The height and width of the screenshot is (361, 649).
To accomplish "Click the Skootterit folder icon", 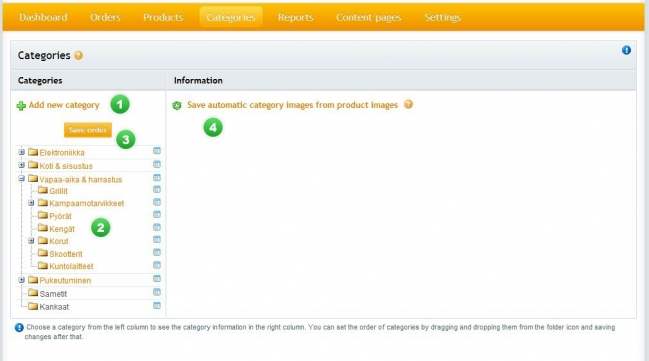I will point(43,253).
